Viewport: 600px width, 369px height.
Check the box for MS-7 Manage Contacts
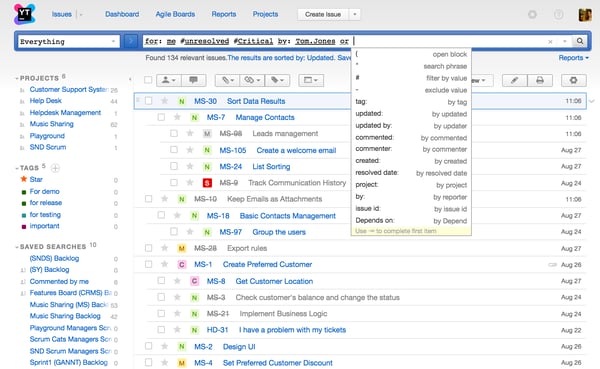pos(161,117)
